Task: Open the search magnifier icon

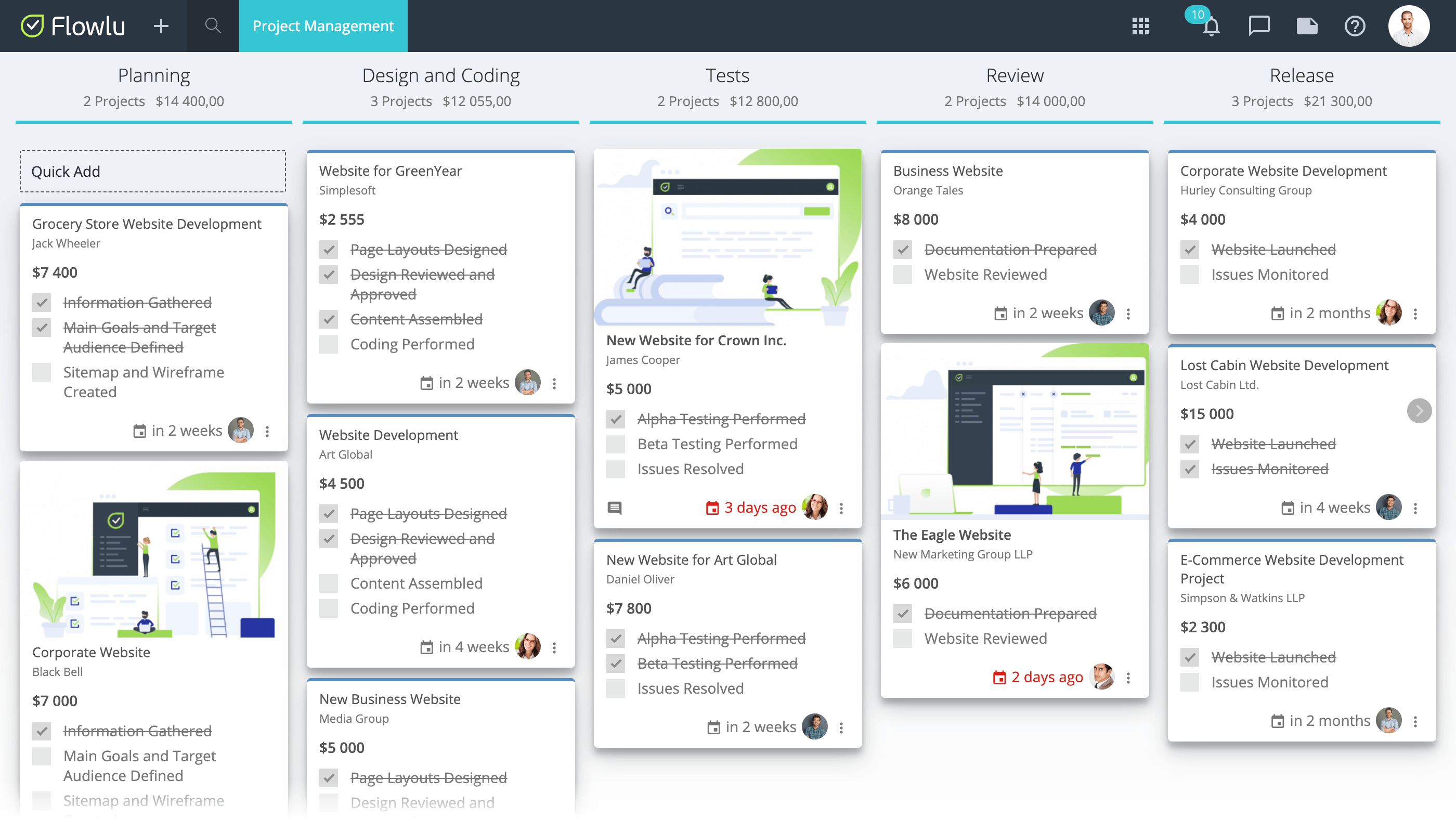Action: click(x=213, y=25)
